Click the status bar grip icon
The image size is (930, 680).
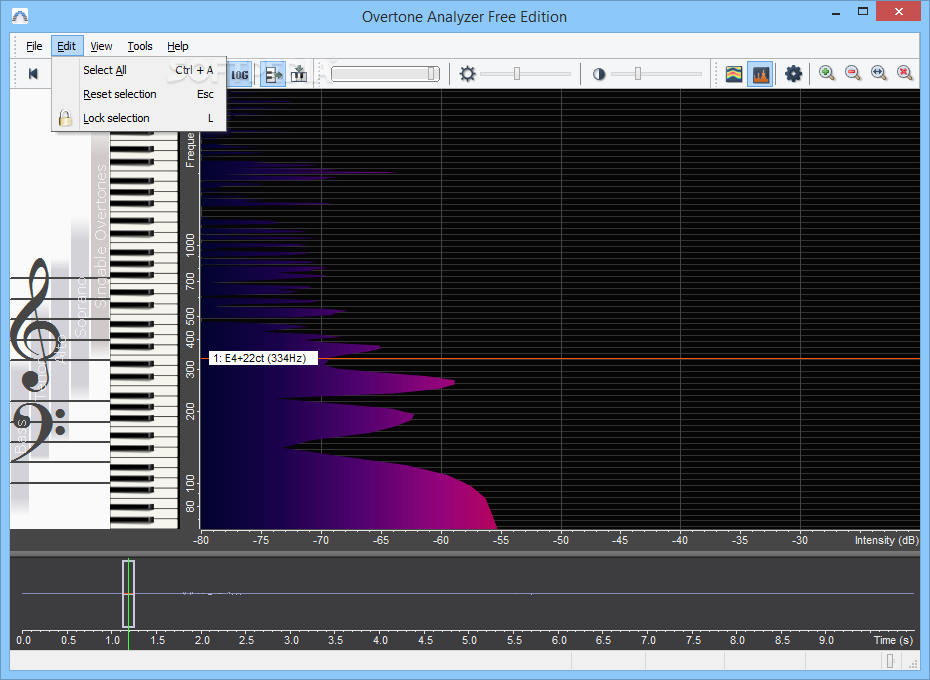pos(913,662)
